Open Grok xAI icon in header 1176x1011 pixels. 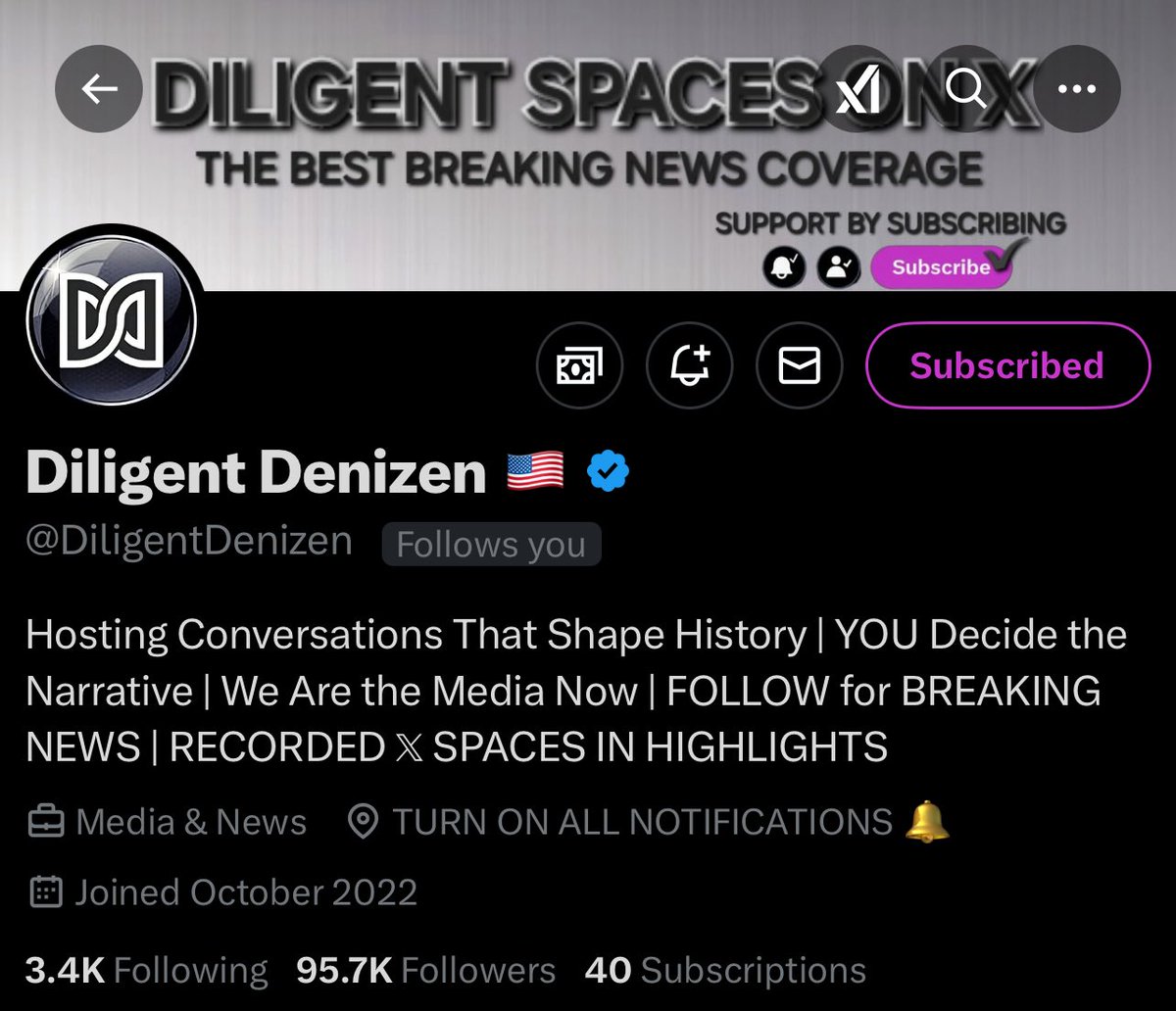click(858, 91)
